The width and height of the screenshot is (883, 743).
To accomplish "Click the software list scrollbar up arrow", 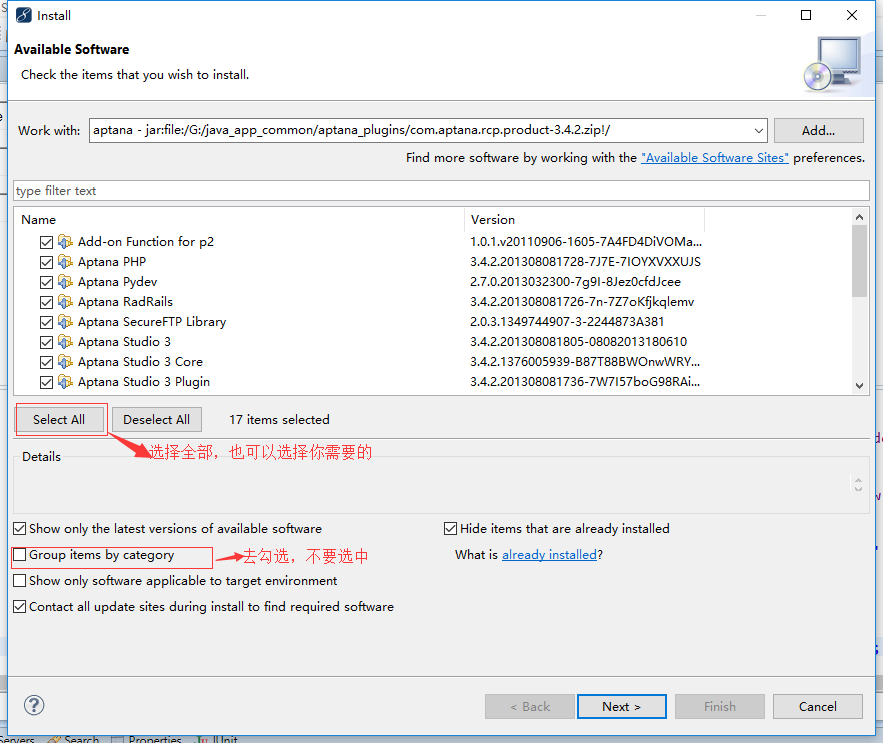I will [x=859, y=217].
